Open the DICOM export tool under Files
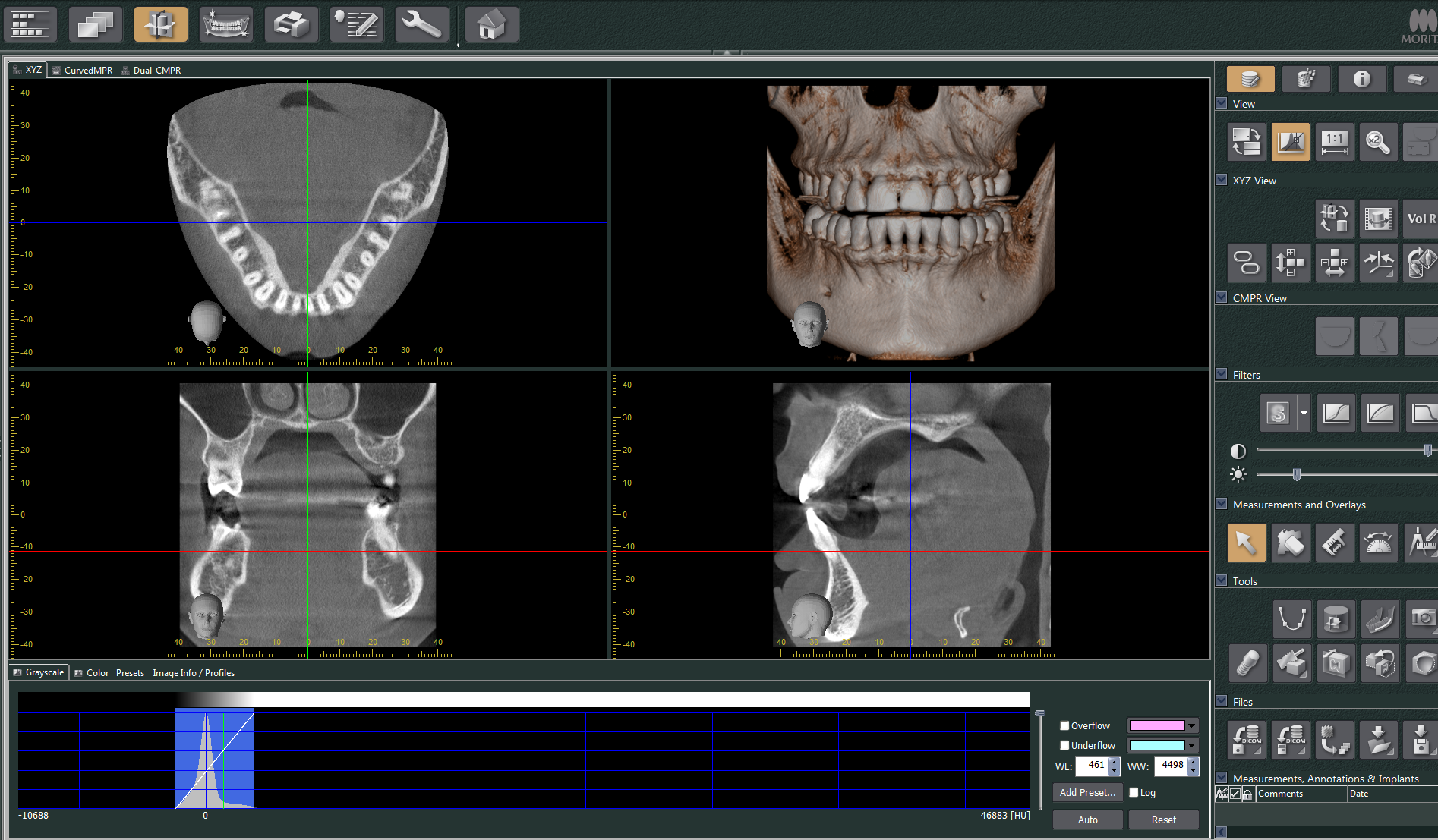Viewport: 1438px width, 840px height. point(1246,740)
